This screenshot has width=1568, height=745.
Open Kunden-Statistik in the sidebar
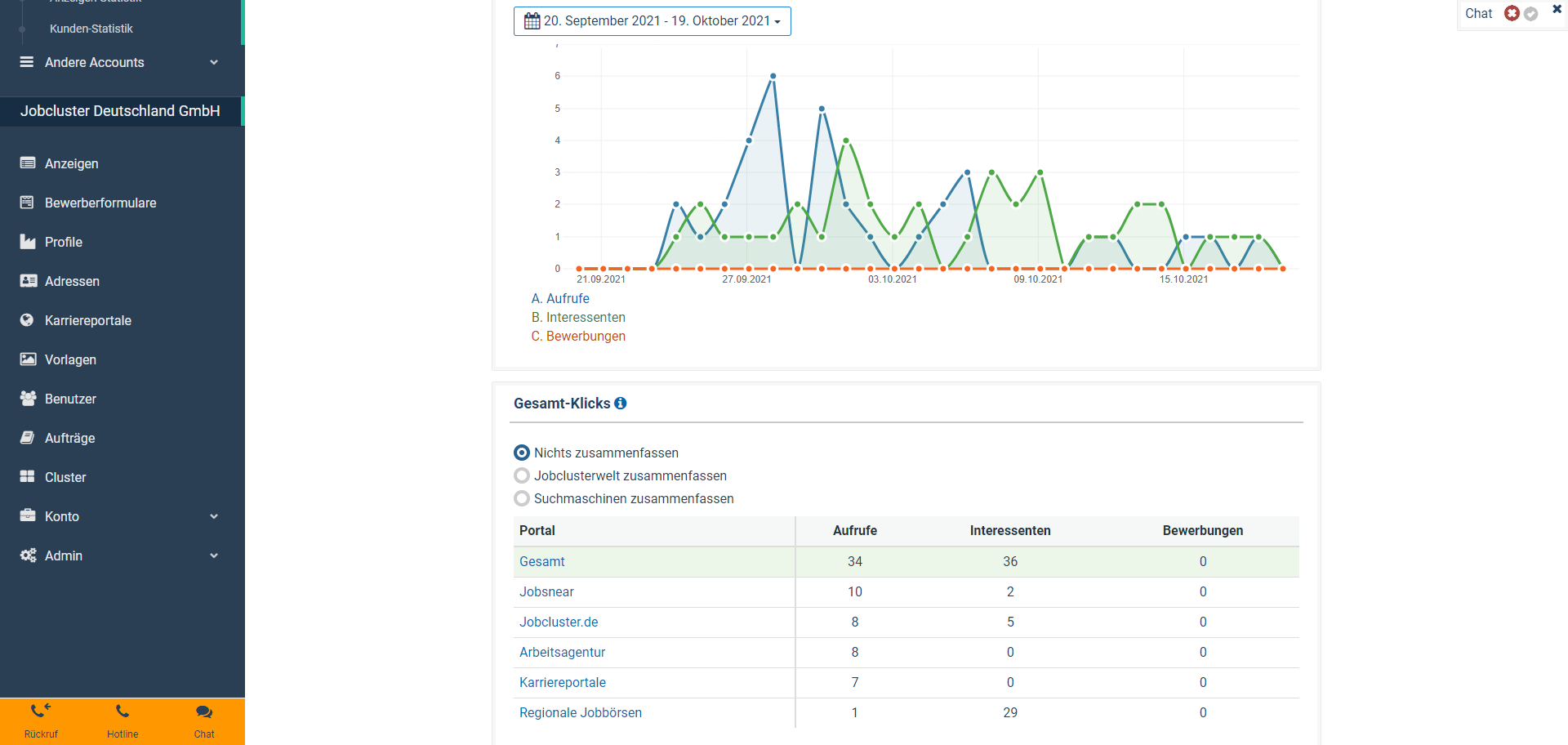pyautogui.click(x=91, y=29)
